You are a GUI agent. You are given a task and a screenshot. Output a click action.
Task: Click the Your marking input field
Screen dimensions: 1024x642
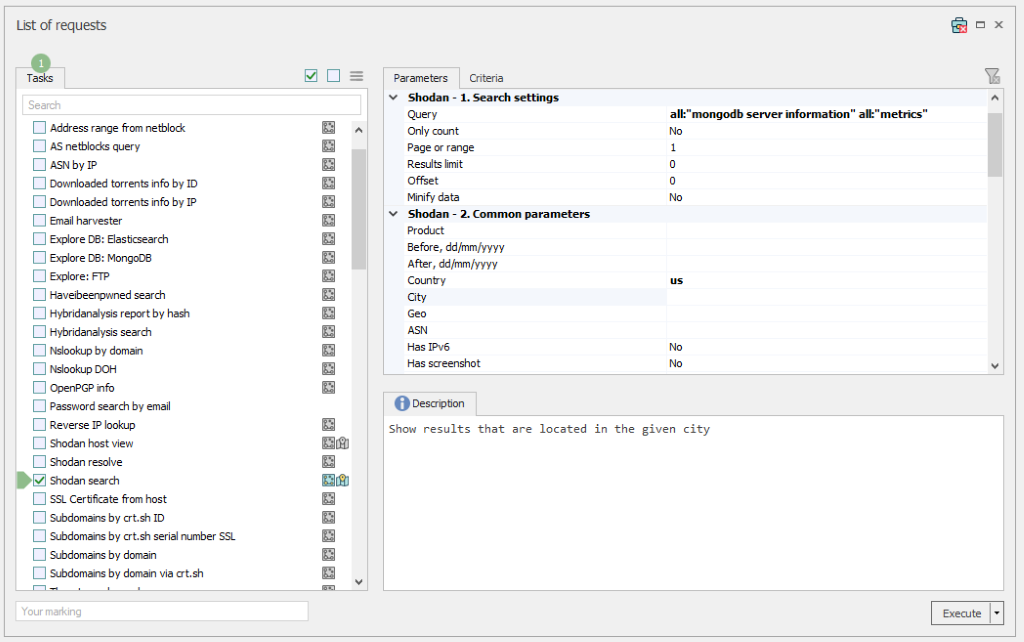coord(162,611)
